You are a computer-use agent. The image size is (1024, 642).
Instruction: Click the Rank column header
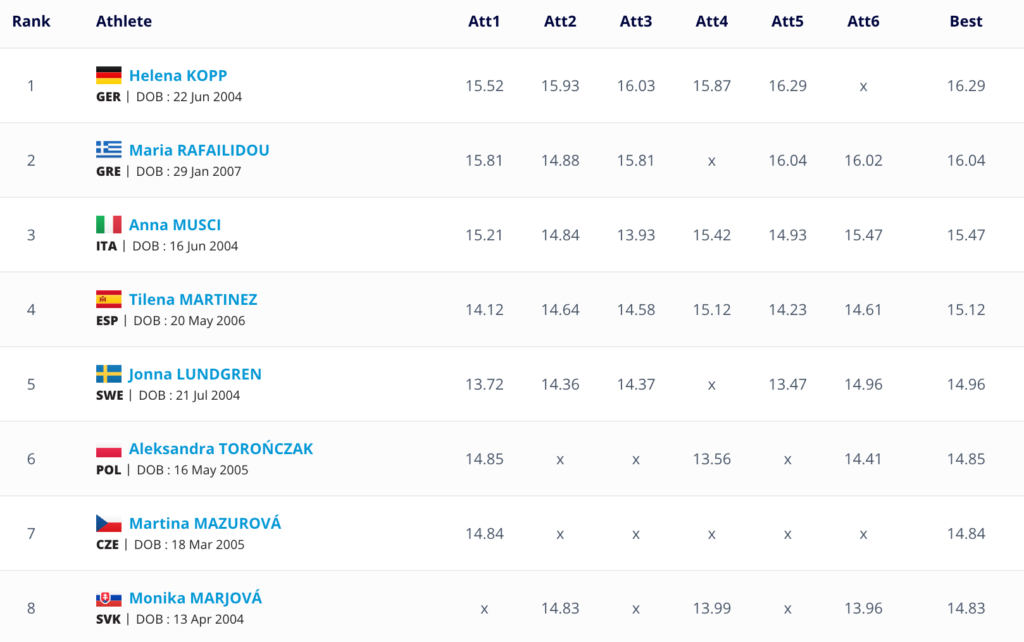31,21
